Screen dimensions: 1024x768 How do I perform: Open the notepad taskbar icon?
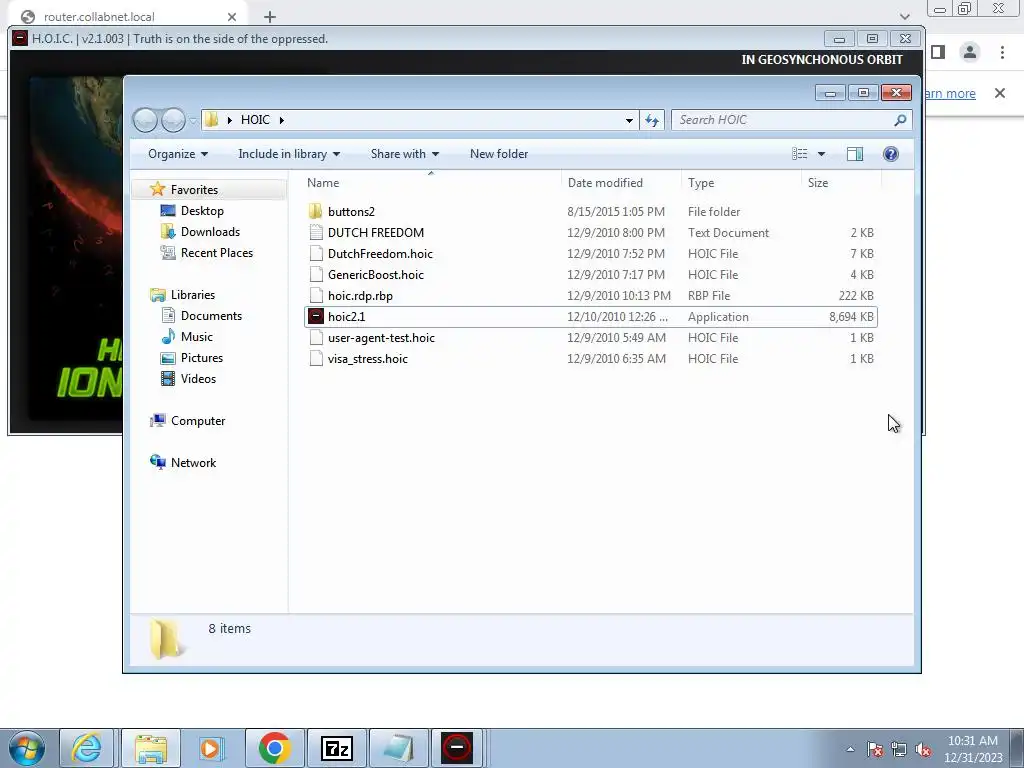(x=398, y=748)
